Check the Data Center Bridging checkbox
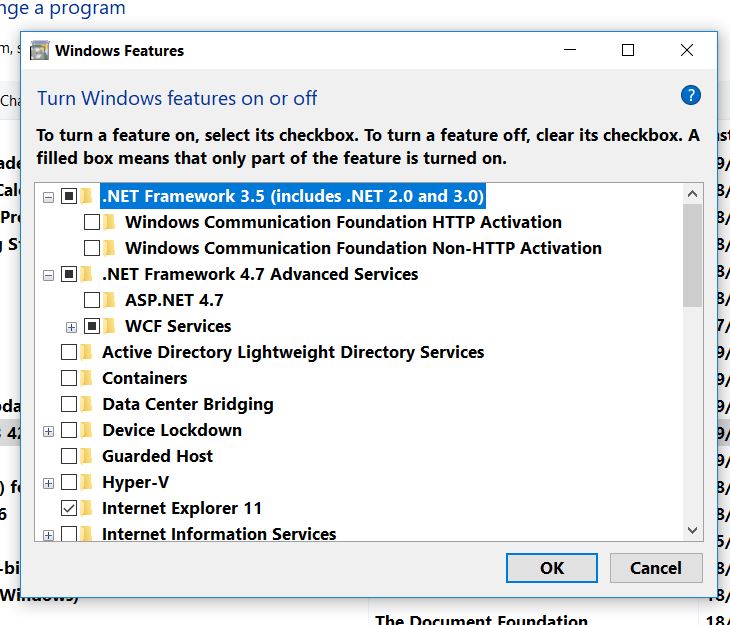Screen dimensions: 730x625 (x=69, y=404)
